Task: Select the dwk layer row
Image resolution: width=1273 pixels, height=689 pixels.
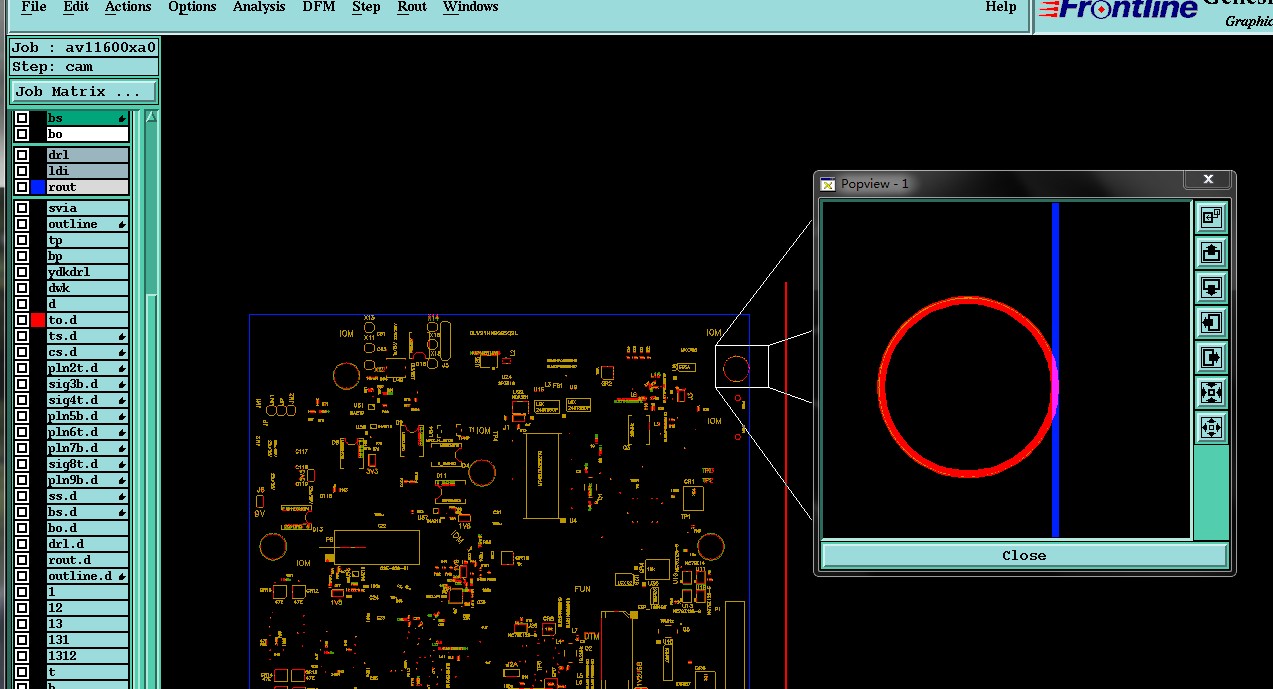Action: (x=88, y=288)
